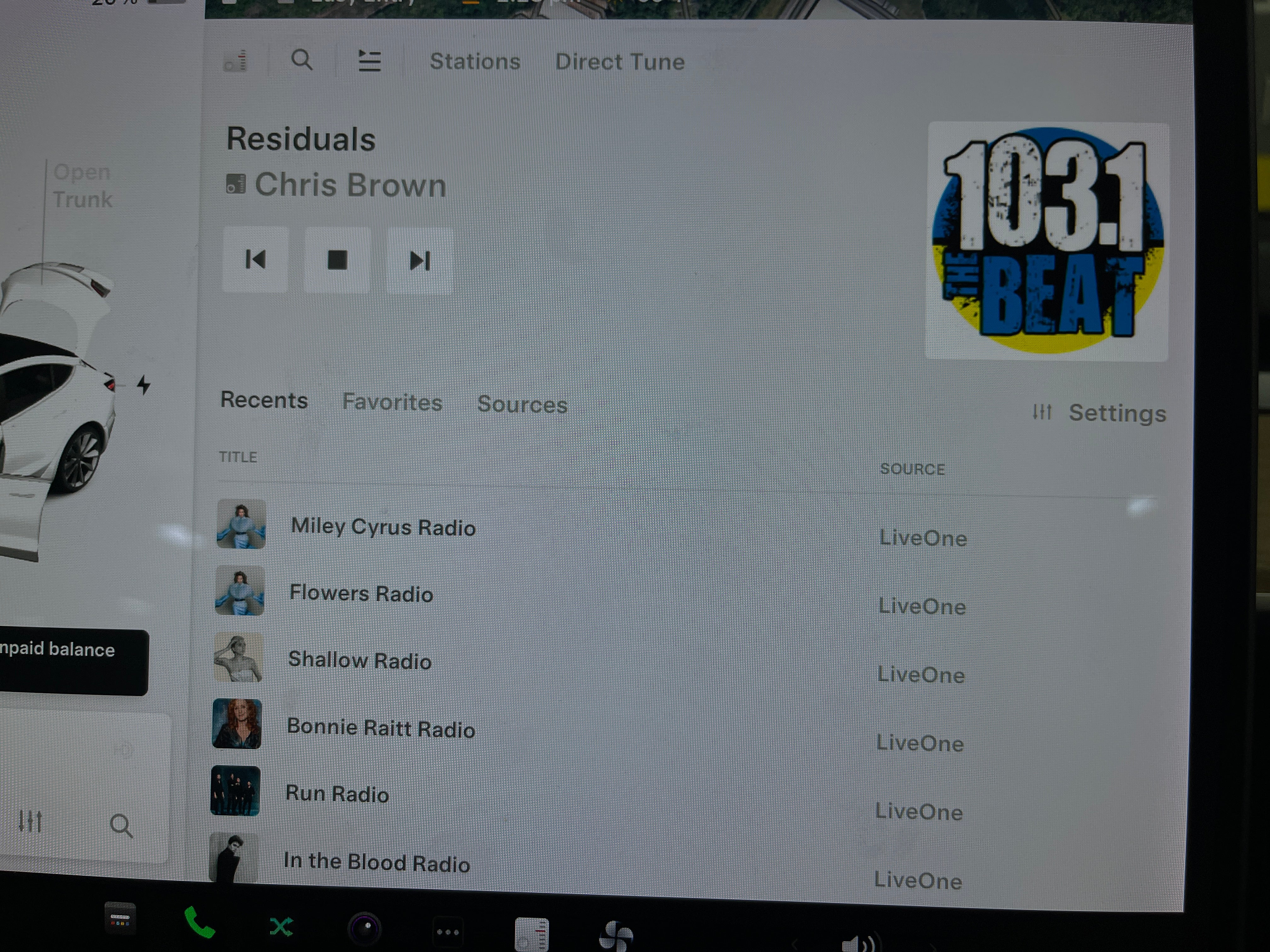
Task: Open the play queue list icon
Action: click(x=370, y=61)
